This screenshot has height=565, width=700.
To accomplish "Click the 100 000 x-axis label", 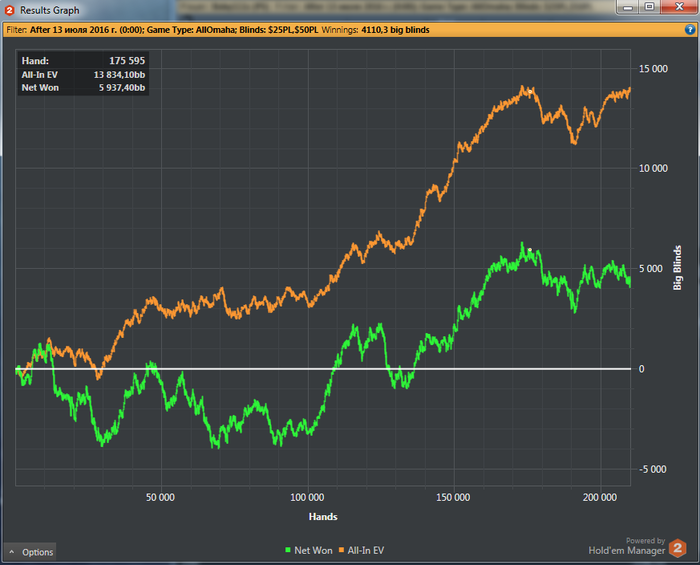I will click(307, 498).
